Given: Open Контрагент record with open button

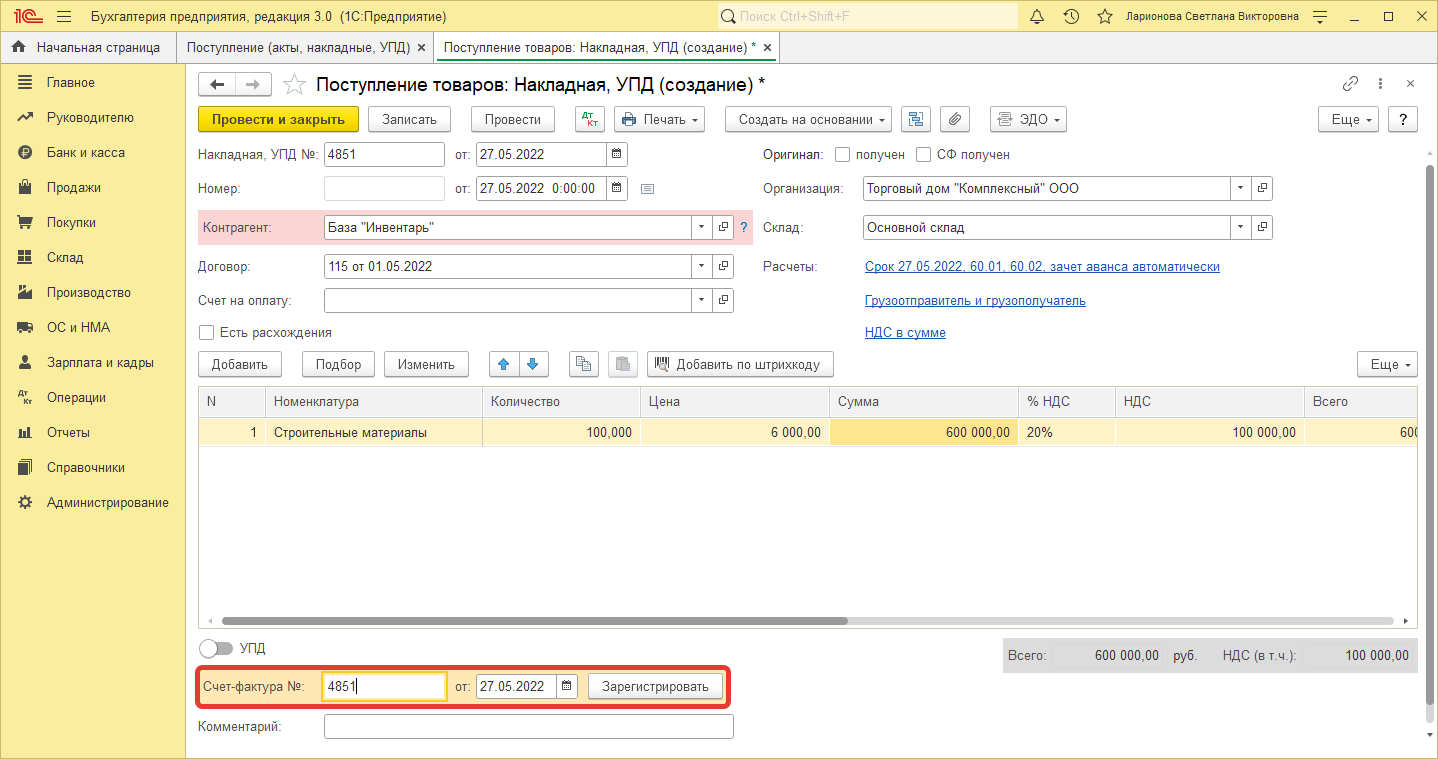Looking at the screenshot, I should (x=723, y=227).
